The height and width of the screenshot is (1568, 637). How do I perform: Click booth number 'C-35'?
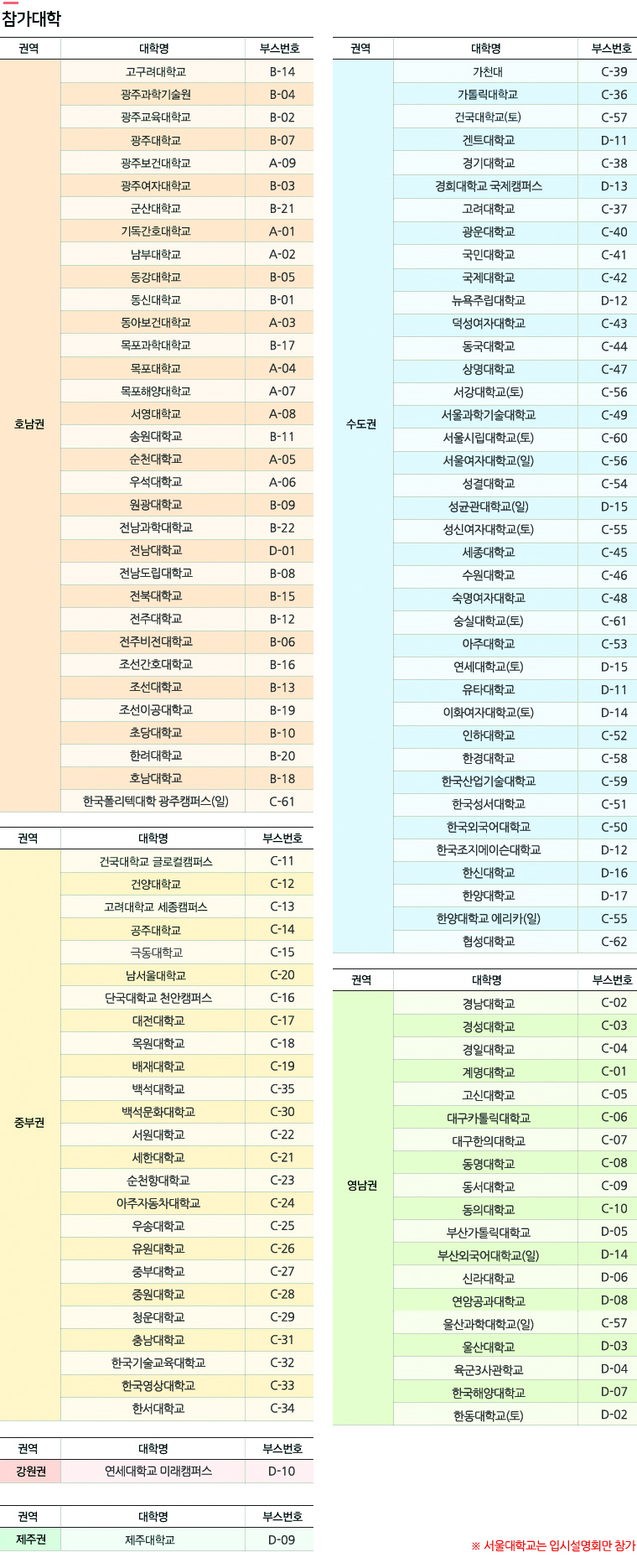coord(282,1089)
